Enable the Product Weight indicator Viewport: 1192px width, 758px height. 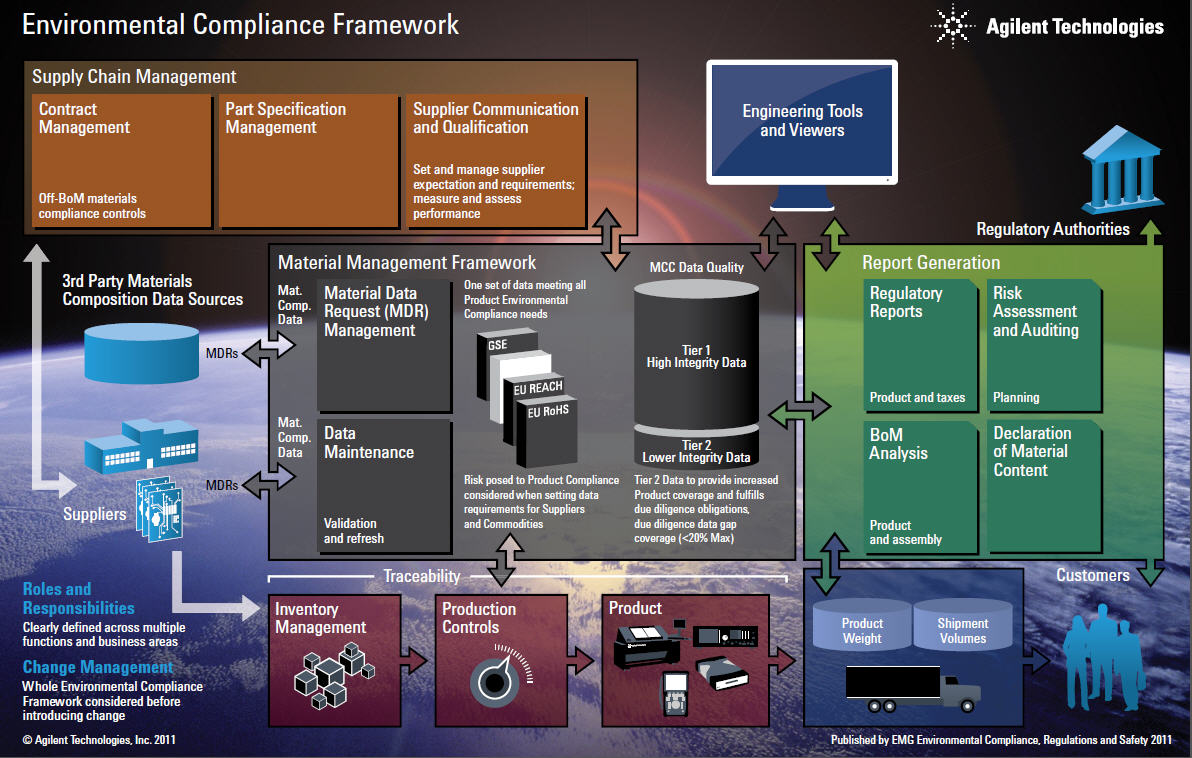861,624
